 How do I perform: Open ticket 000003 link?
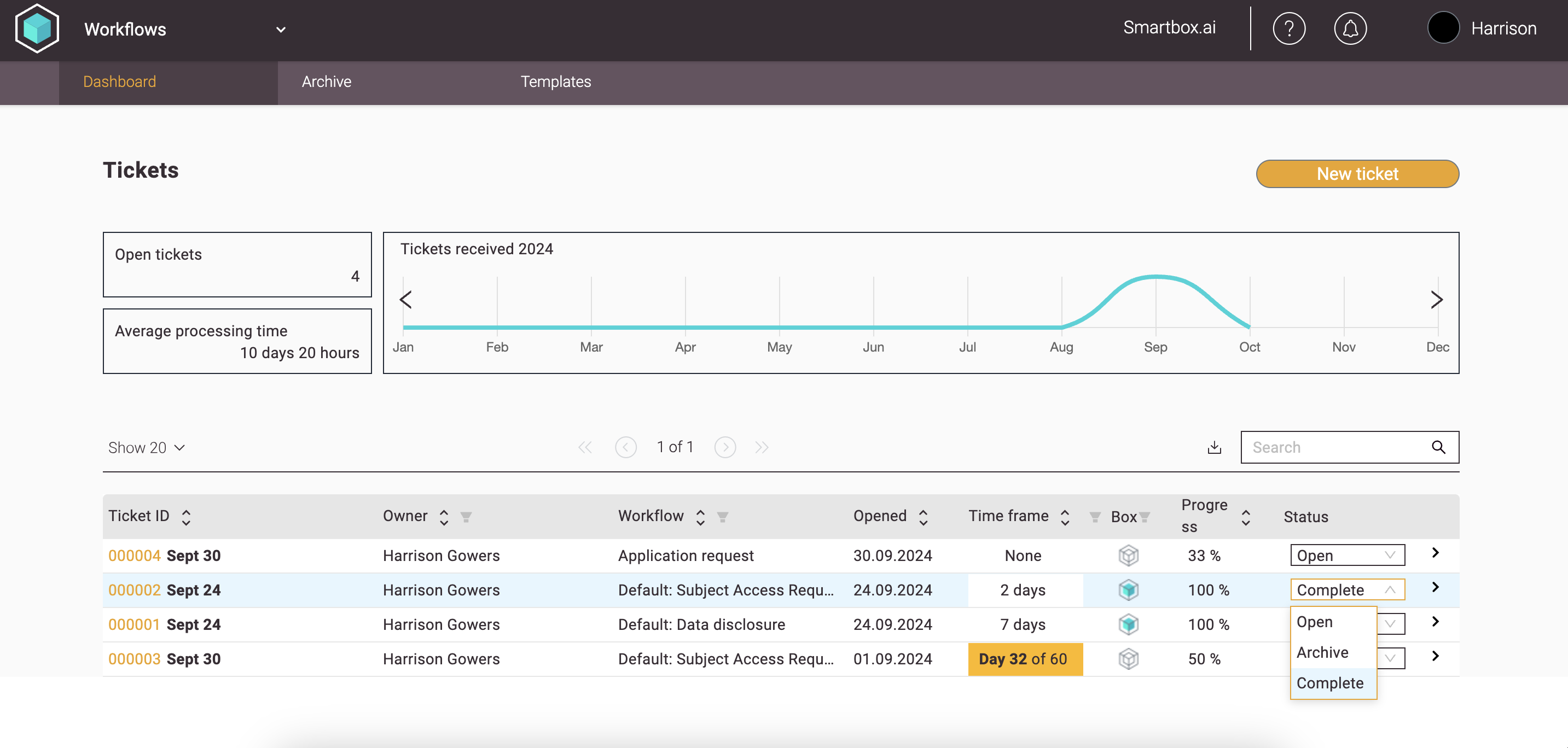click(x=134, y=659)
